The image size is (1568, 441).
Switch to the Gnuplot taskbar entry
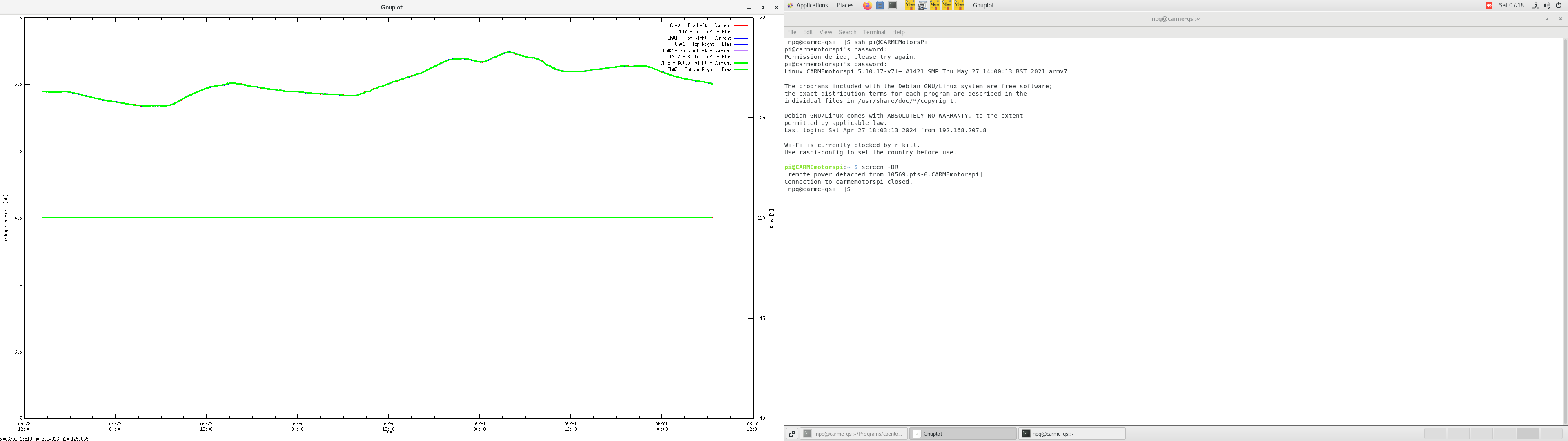(962, 433)
